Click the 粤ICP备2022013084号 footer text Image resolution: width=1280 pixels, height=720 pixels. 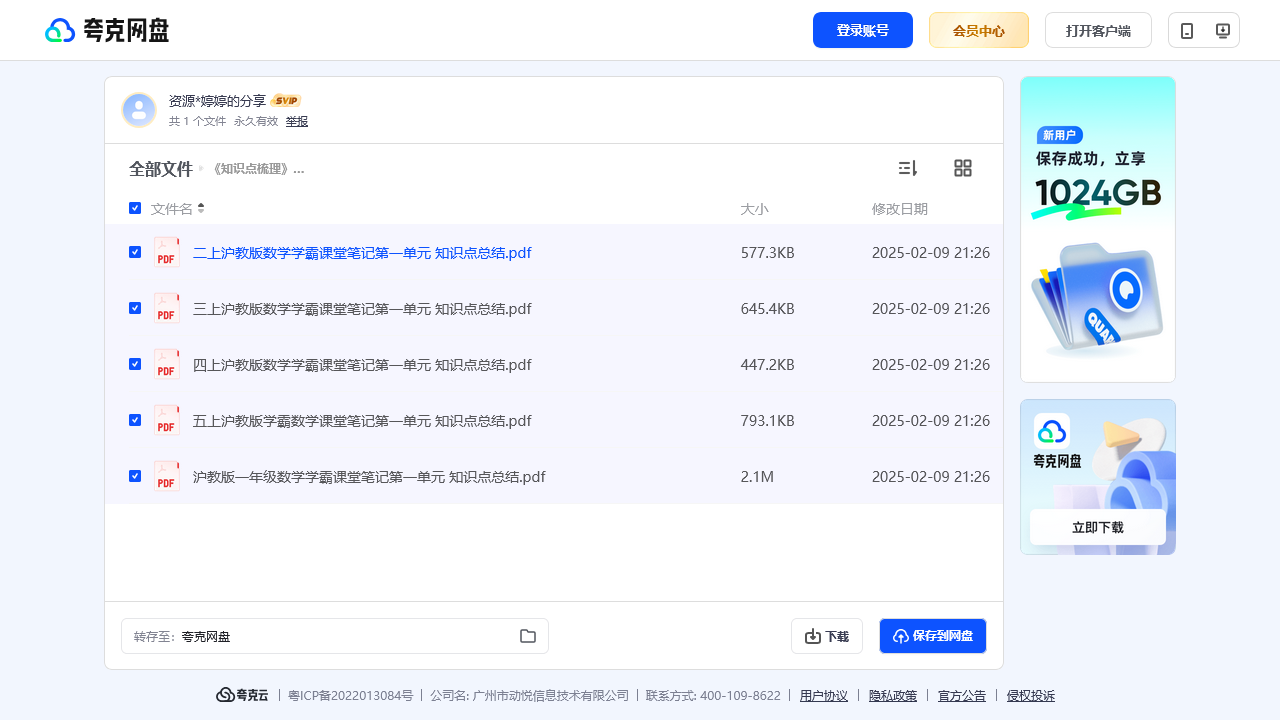pyautogui.click(x=350, y=695)
